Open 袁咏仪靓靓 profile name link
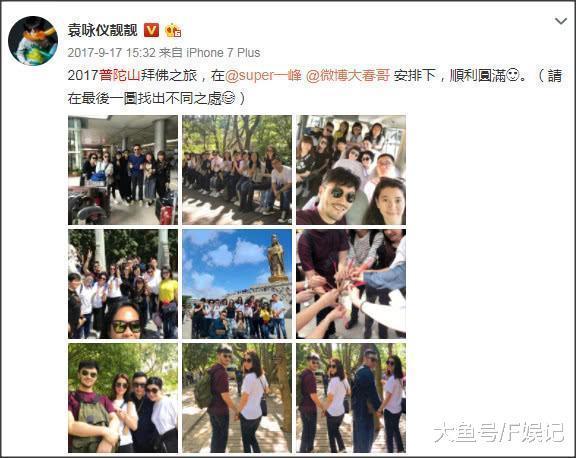Viewport: 576px width, 458px height. click(x=102, y=30)
